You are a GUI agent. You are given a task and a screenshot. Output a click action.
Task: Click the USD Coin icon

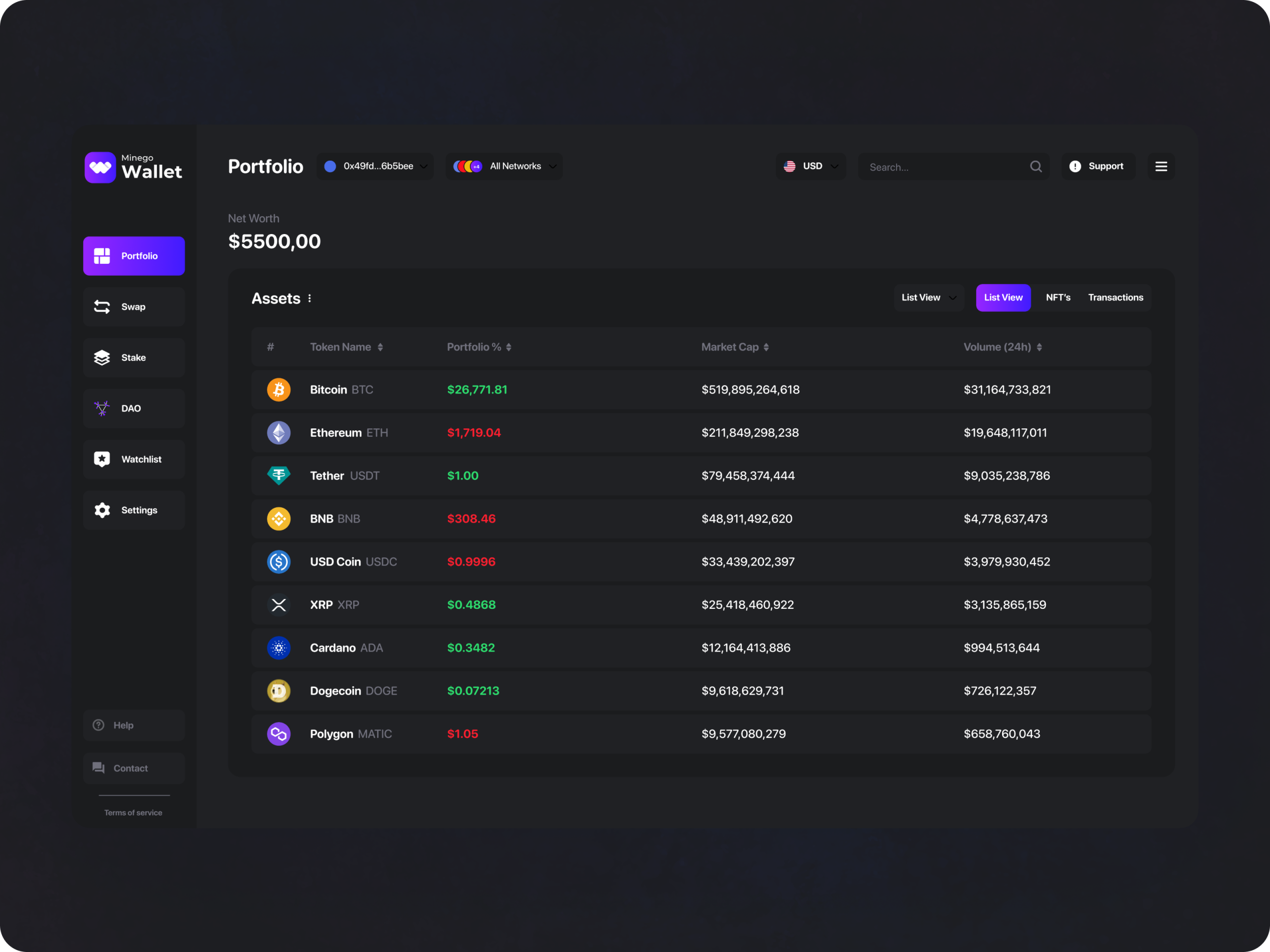(278, 562)
